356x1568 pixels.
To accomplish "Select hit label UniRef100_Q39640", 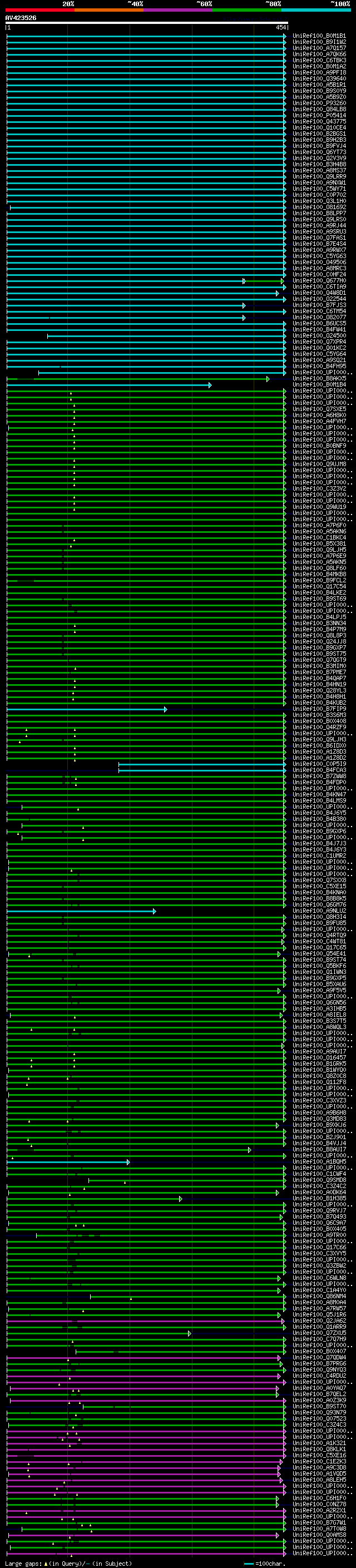I will tap(319, 78).
